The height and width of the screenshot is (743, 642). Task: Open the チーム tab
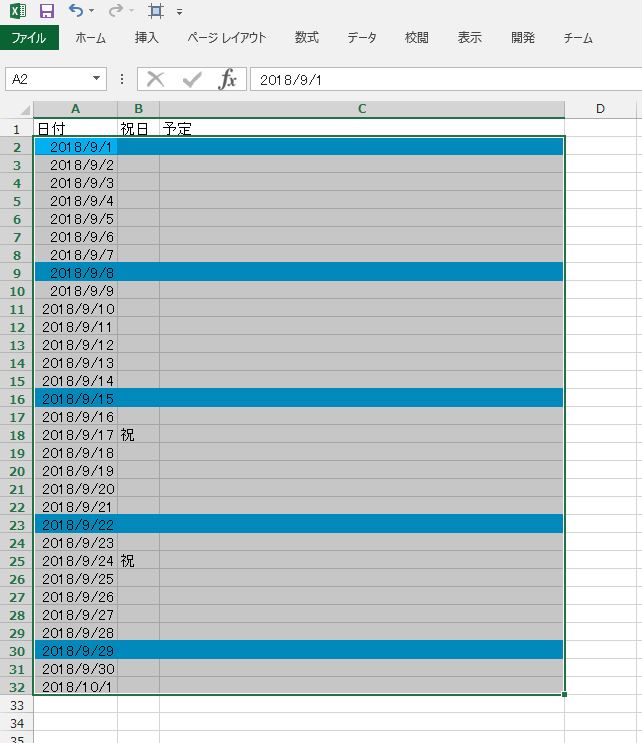(x=578, y=37)
